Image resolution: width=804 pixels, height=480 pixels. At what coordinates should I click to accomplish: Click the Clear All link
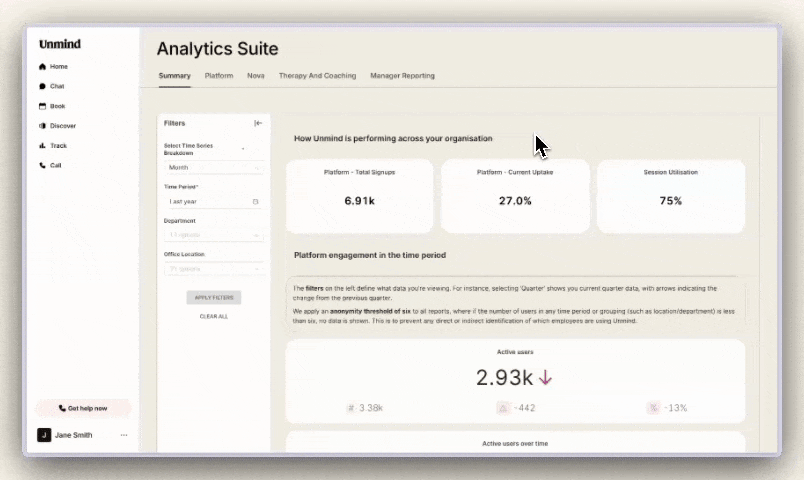coord(213,316)
